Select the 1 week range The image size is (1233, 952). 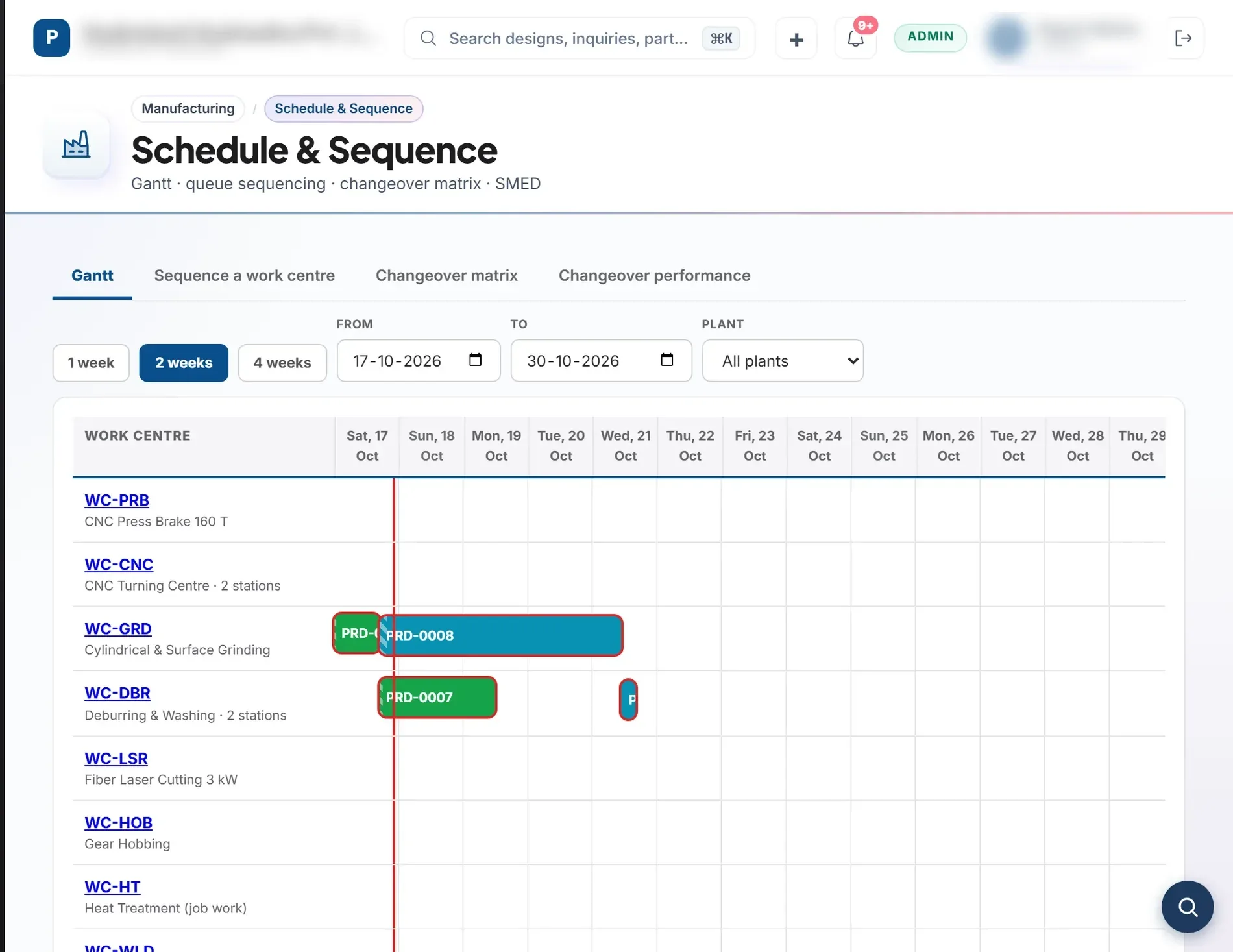coord(91,363)
